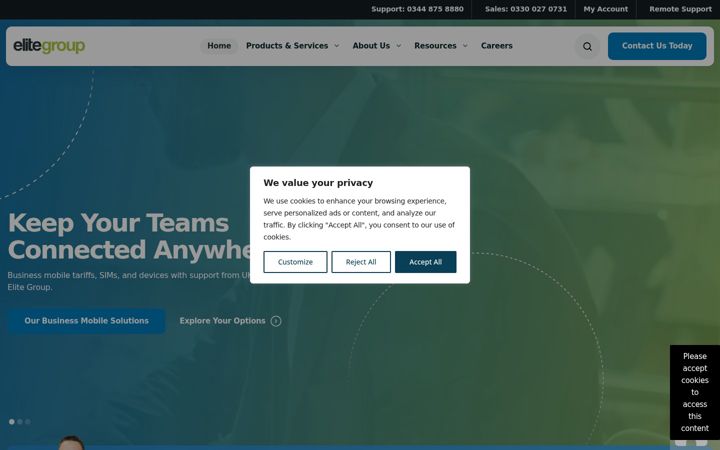Open Remote Support link
The height and width of the screenshot is (450, 720).
pyautogui.click(x=681, y=9)
